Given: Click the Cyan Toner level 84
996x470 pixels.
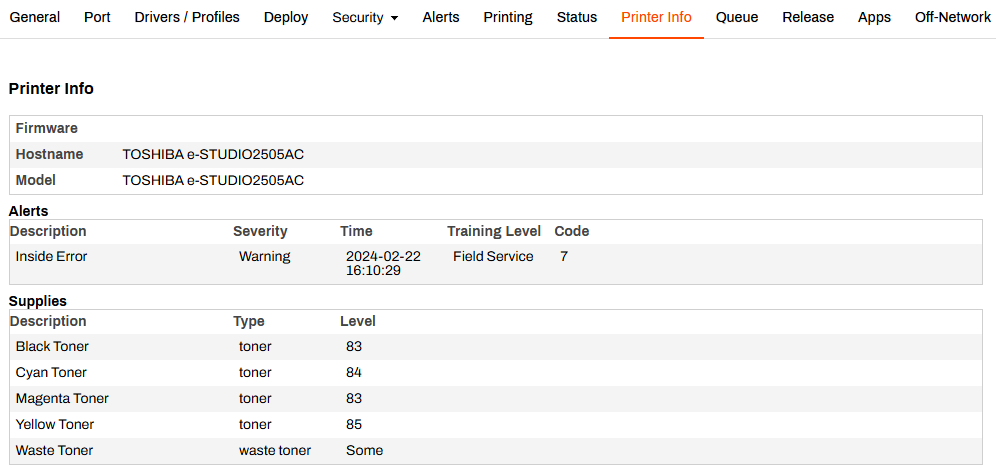Looking at the screenshot, I should coord(354,373).
